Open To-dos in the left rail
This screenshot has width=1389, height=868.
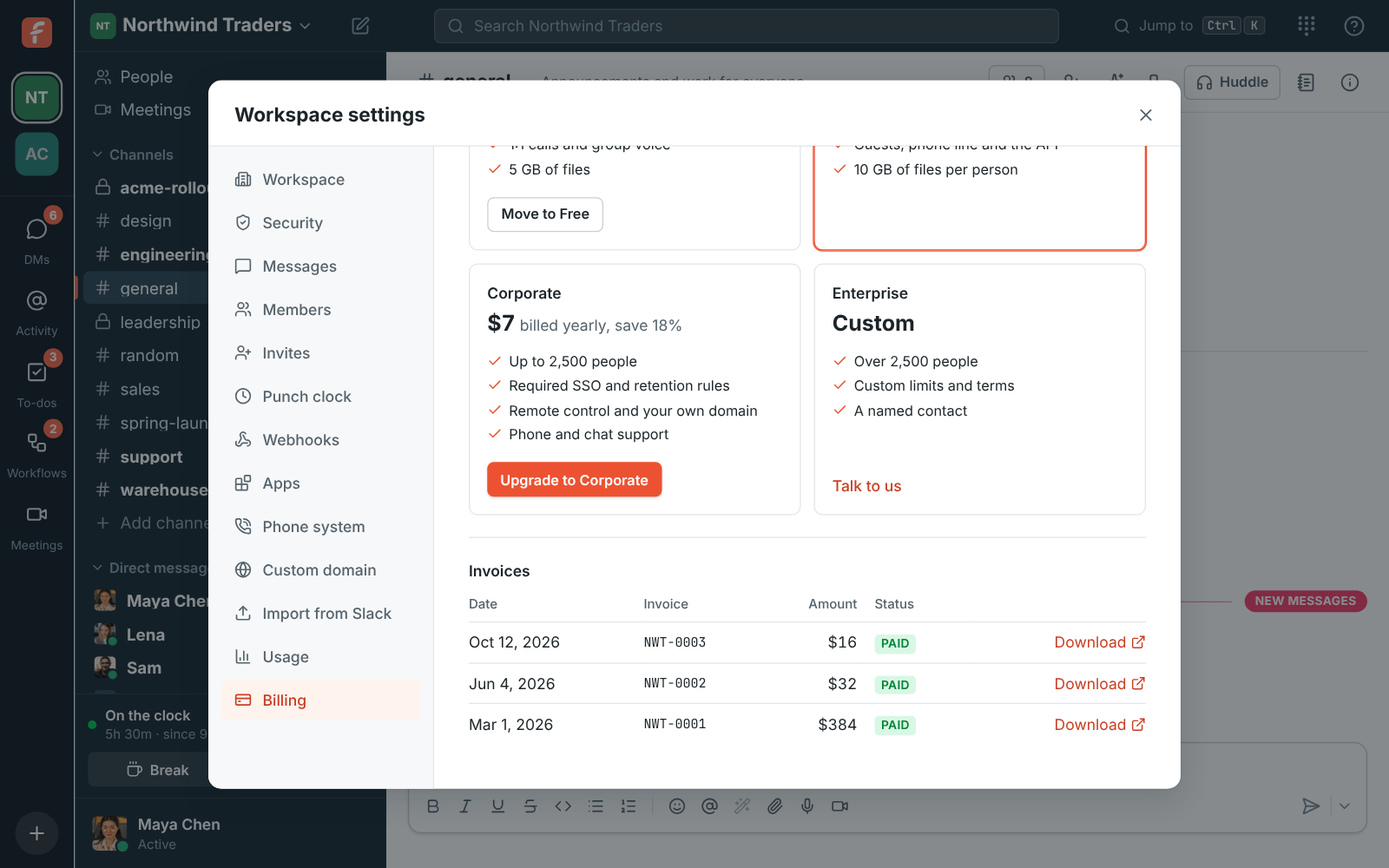pos(36,382)
